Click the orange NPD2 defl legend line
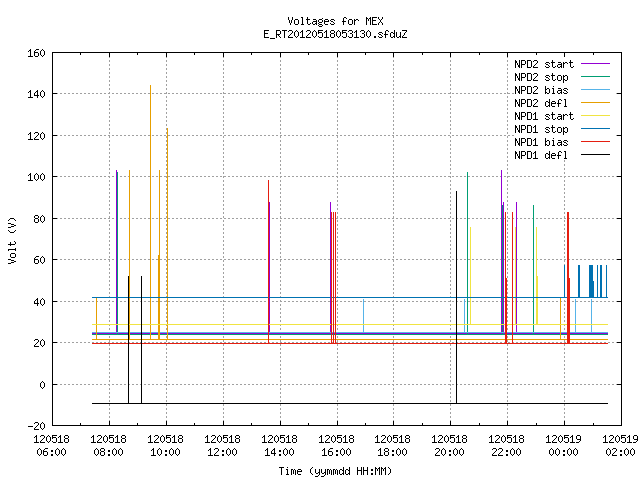Screen dimensions: 640x480 click(x=595, y=103)
